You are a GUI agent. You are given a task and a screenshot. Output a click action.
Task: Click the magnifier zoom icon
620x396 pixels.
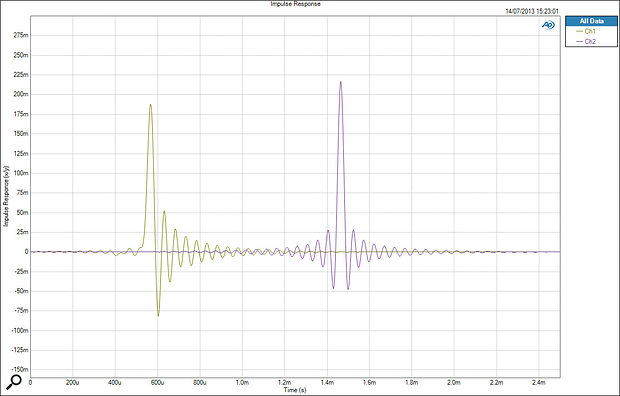click(14, 381)
